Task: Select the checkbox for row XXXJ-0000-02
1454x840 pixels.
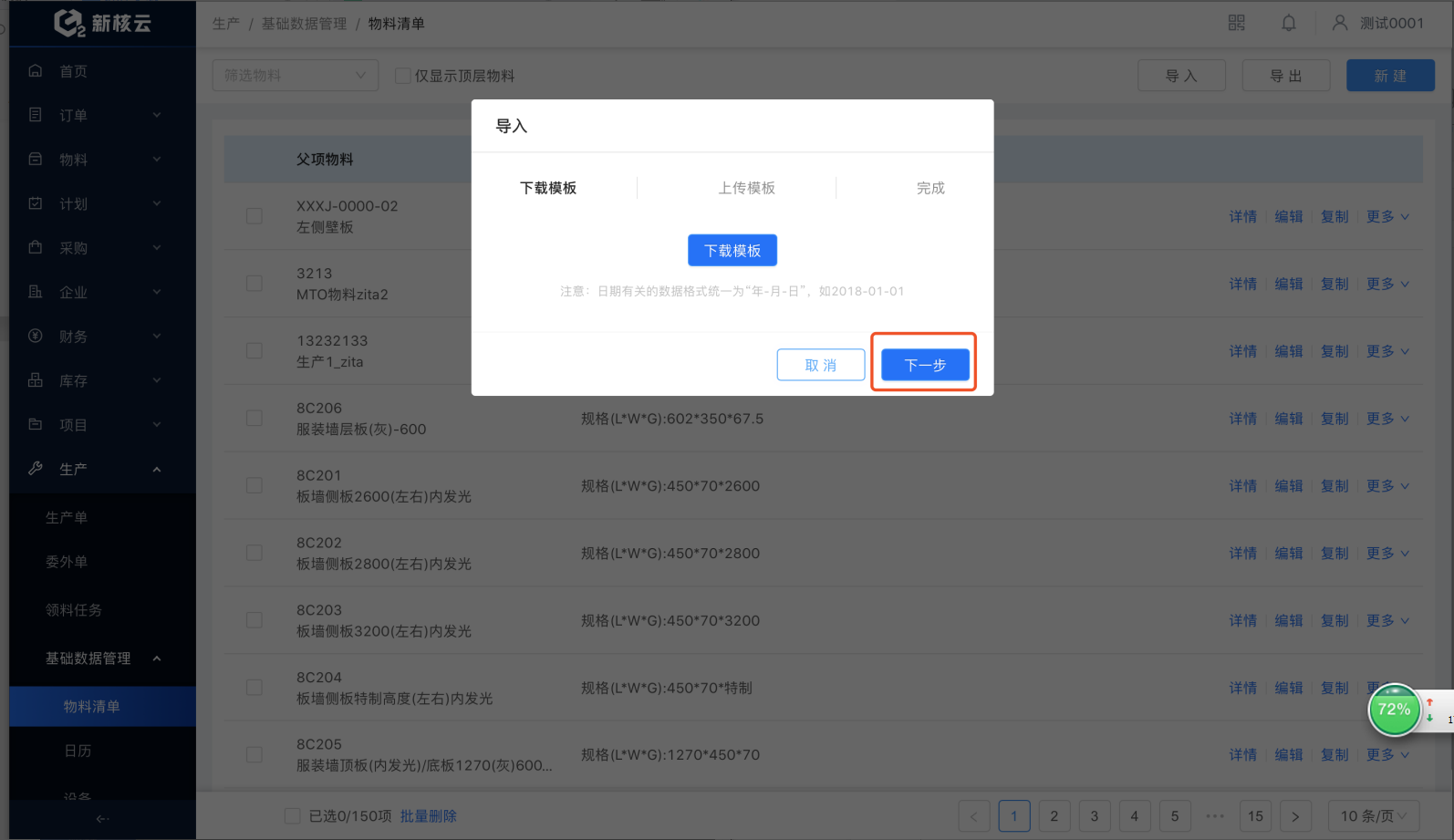Action: click(x=254, y=216)
